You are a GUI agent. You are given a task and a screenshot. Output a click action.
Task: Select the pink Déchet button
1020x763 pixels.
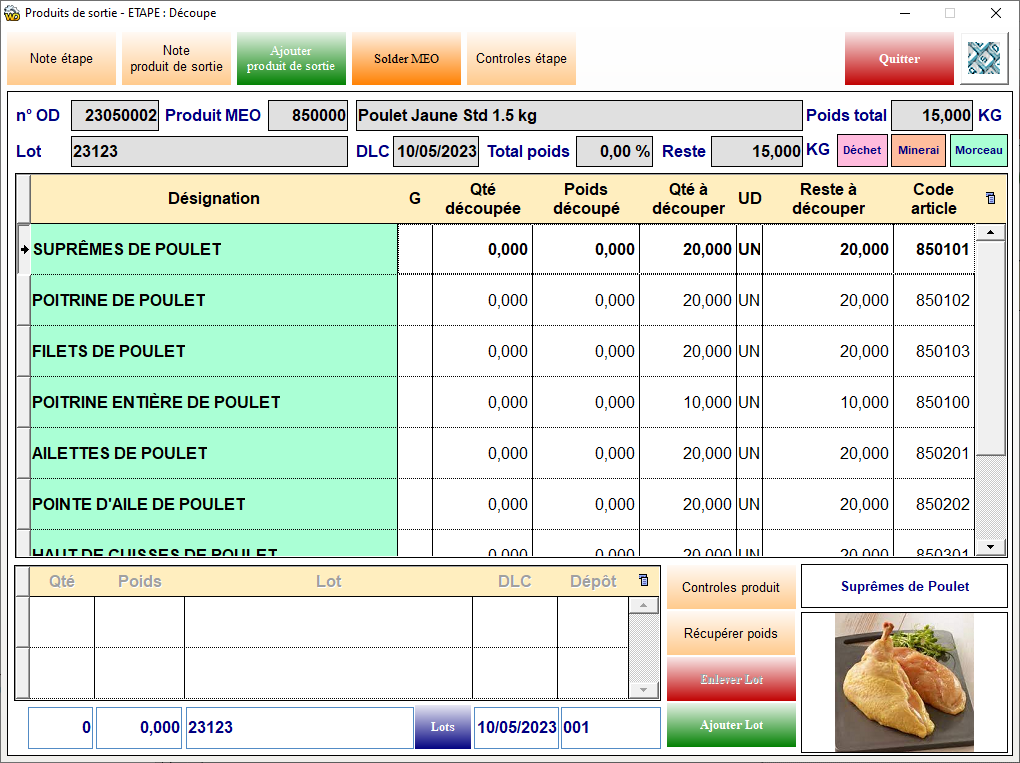pos(861,151)
